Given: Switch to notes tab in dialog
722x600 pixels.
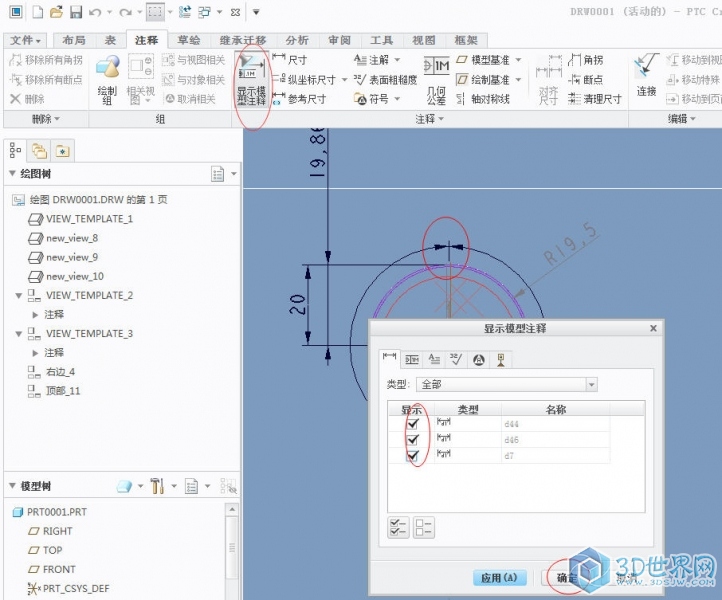Looking at the screenshot, I should 434,359.
